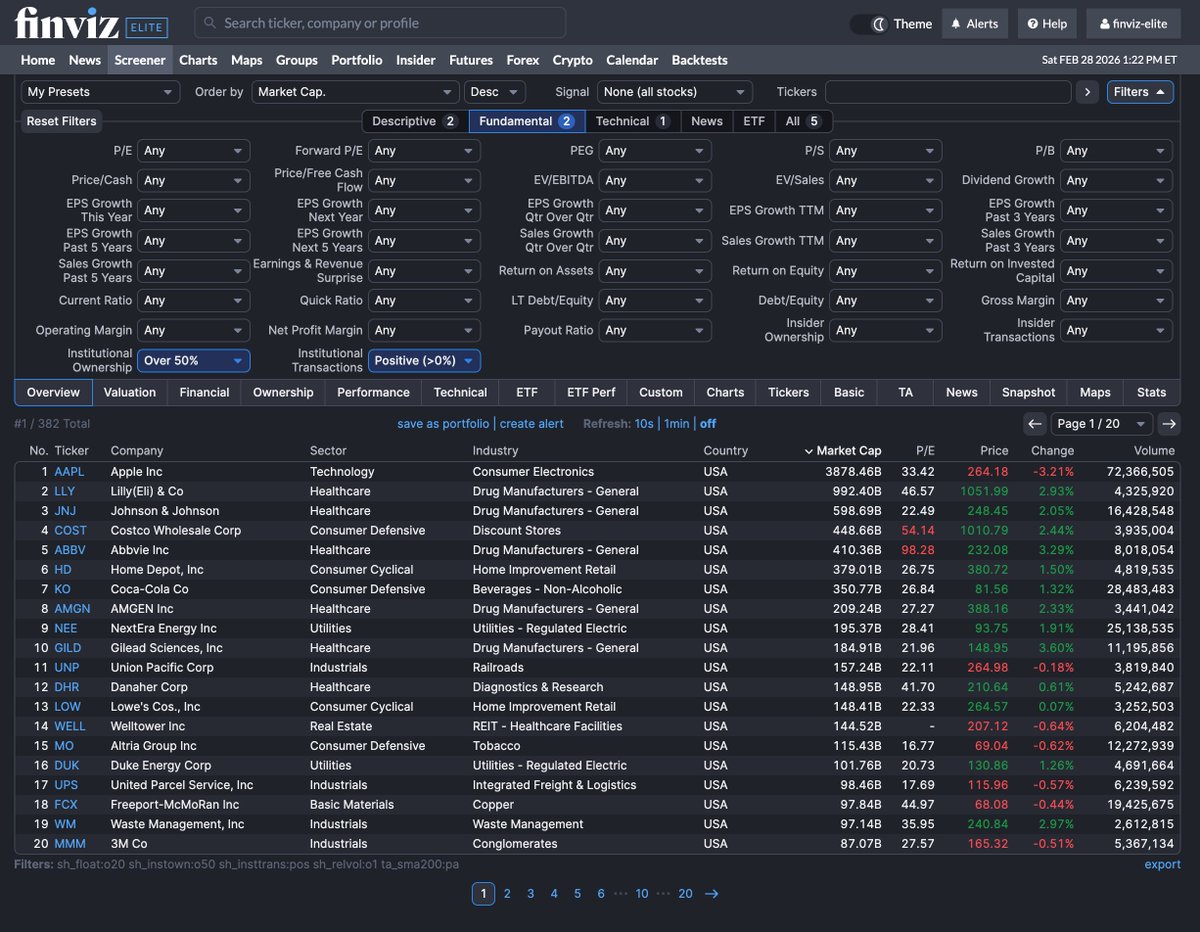
Task: Open the Gross Margin filter dropdown
Action: point(1117,301)
